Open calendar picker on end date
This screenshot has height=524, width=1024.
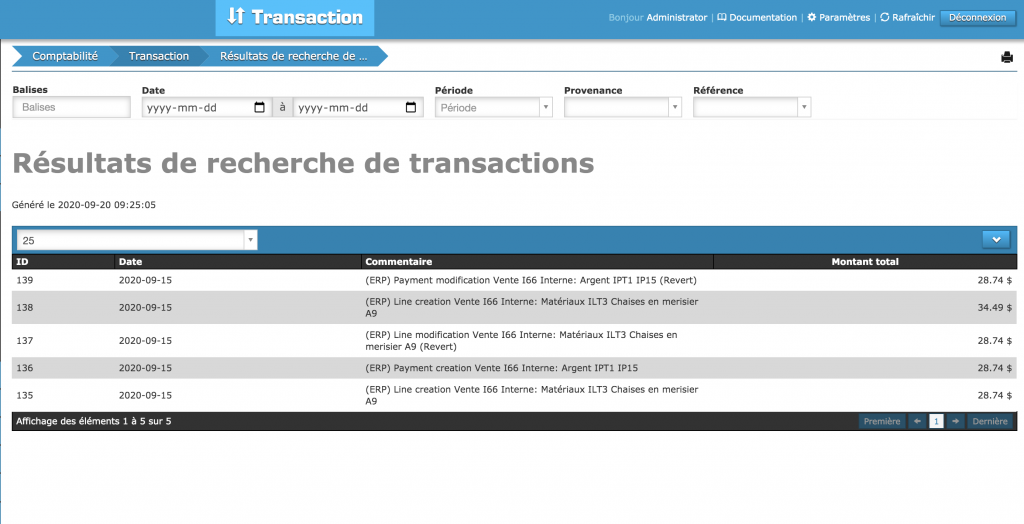click(x=411, y=108)
